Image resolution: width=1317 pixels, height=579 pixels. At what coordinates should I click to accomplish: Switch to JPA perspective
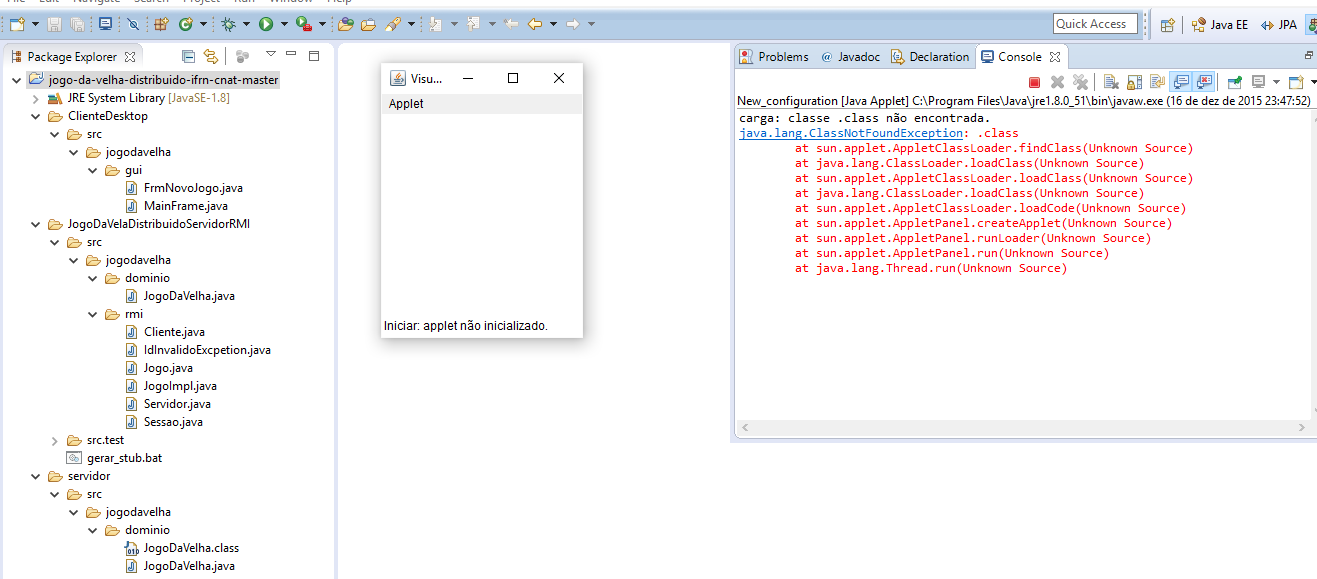pyautogui.click(x=1279, y=25)
